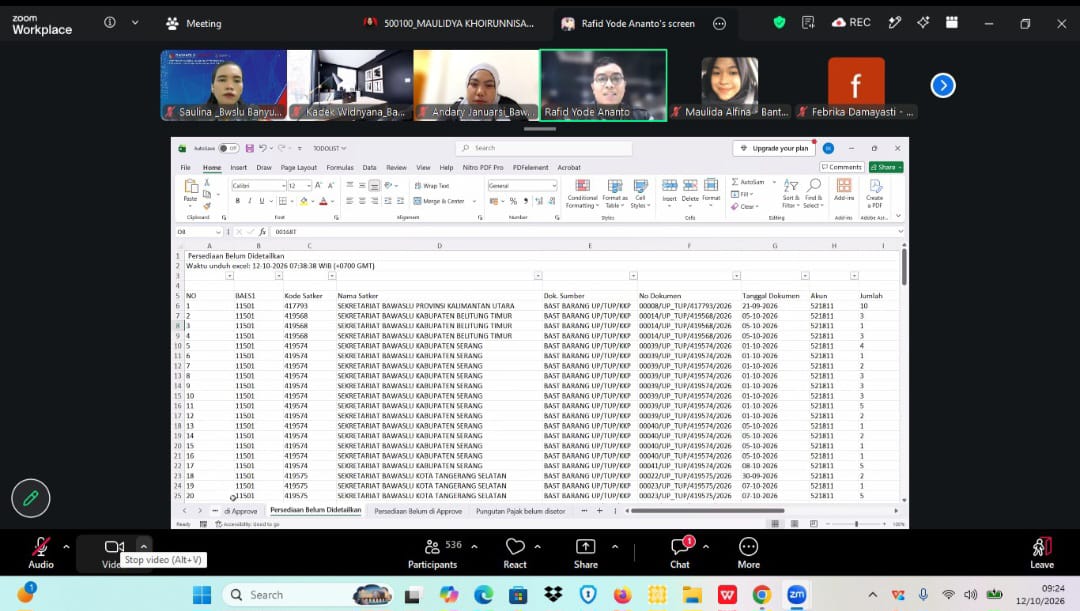This screenshot has height=611, width=1080.
Task: Open the Zoom Participants panel
Action: 433,553
